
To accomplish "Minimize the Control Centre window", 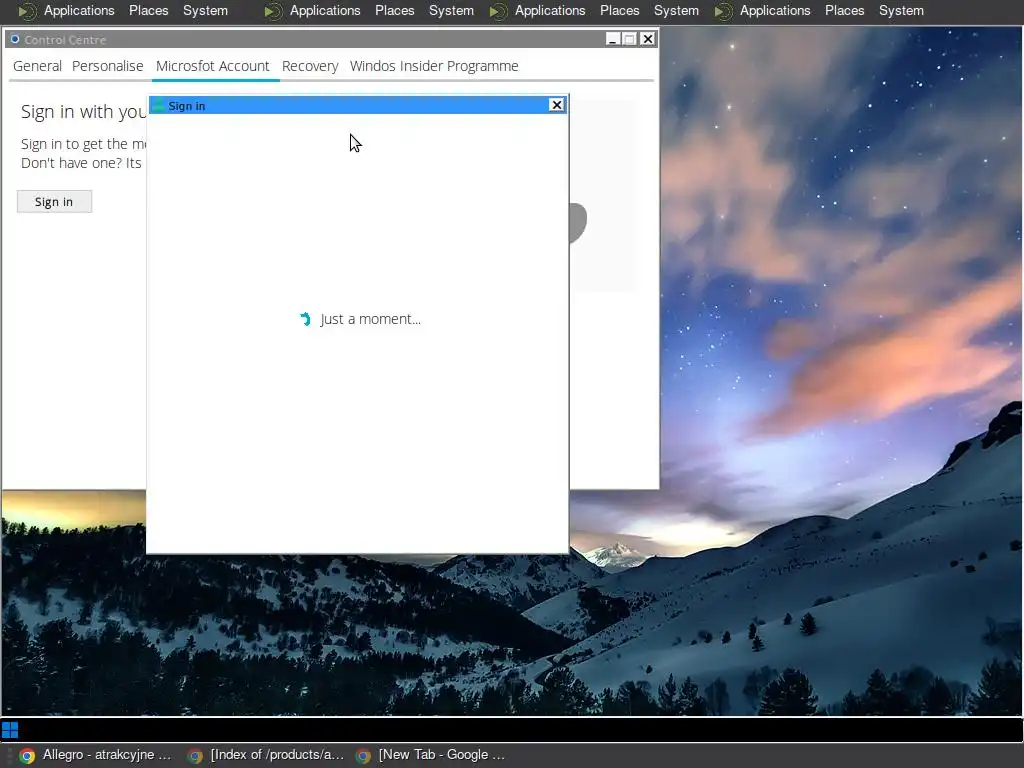I will 612,39.
